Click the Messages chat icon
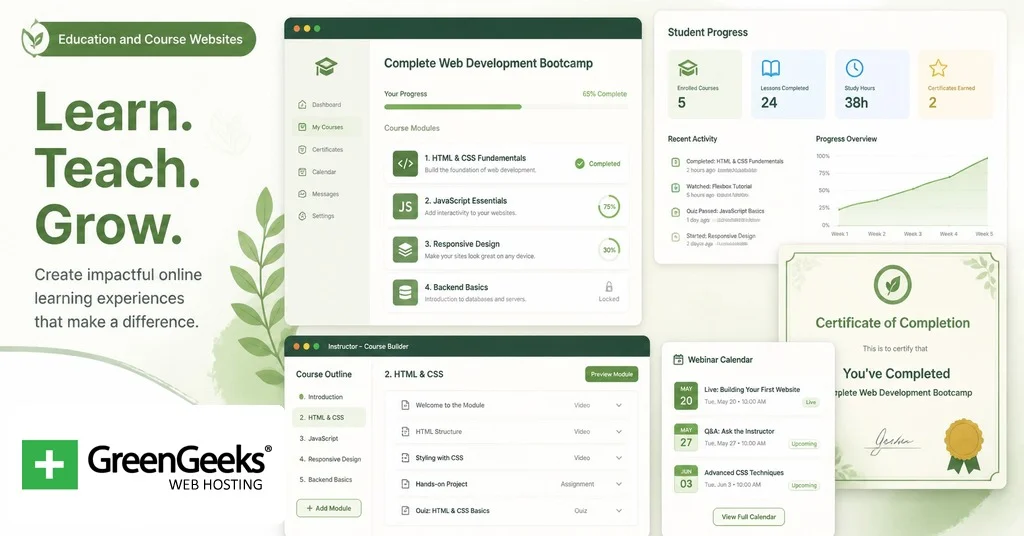 click(x=302, y=194)
